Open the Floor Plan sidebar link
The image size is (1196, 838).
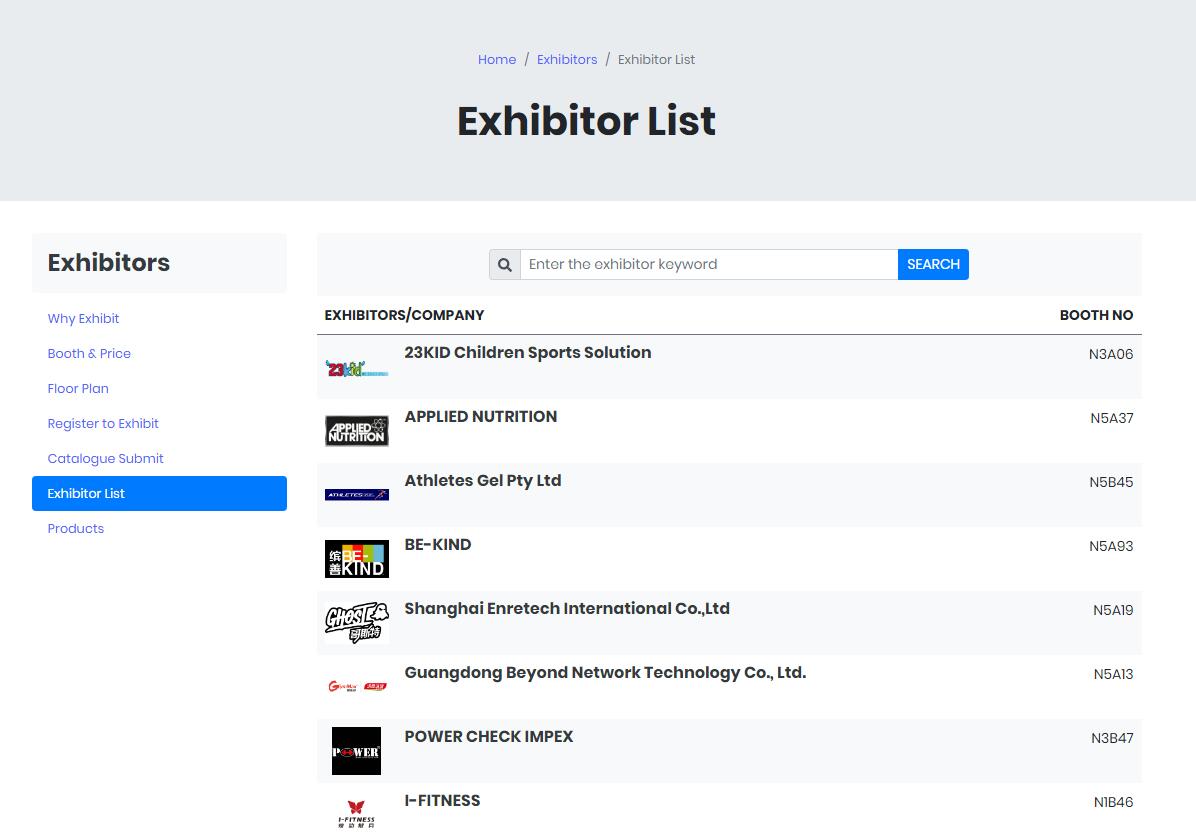(x=78, y=389)
